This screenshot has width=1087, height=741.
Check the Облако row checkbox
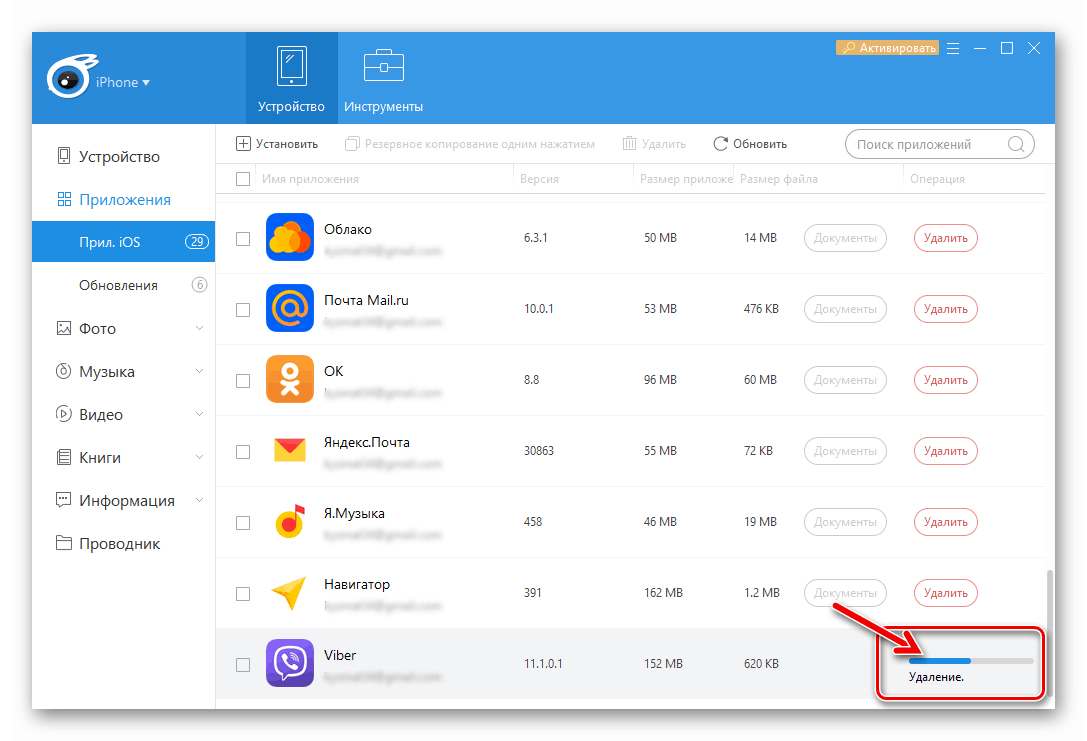click(243, 238)
